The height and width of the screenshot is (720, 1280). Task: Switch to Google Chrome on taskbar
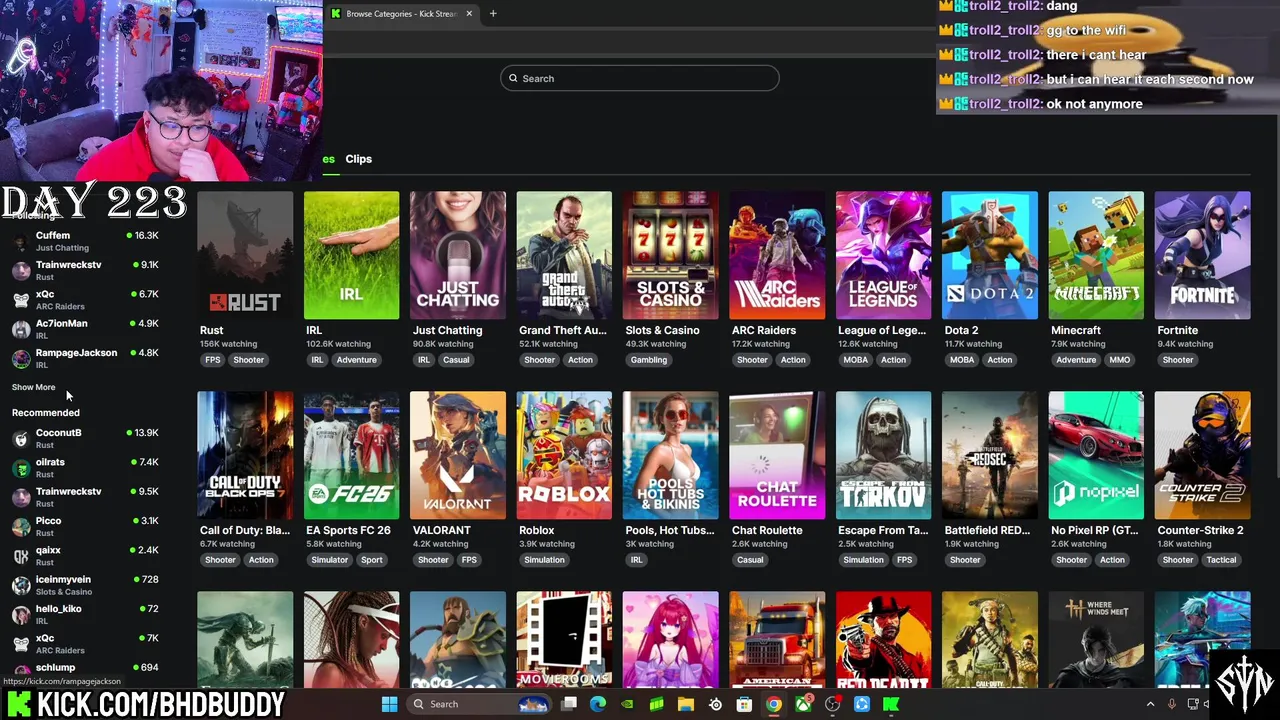[774, 704]
